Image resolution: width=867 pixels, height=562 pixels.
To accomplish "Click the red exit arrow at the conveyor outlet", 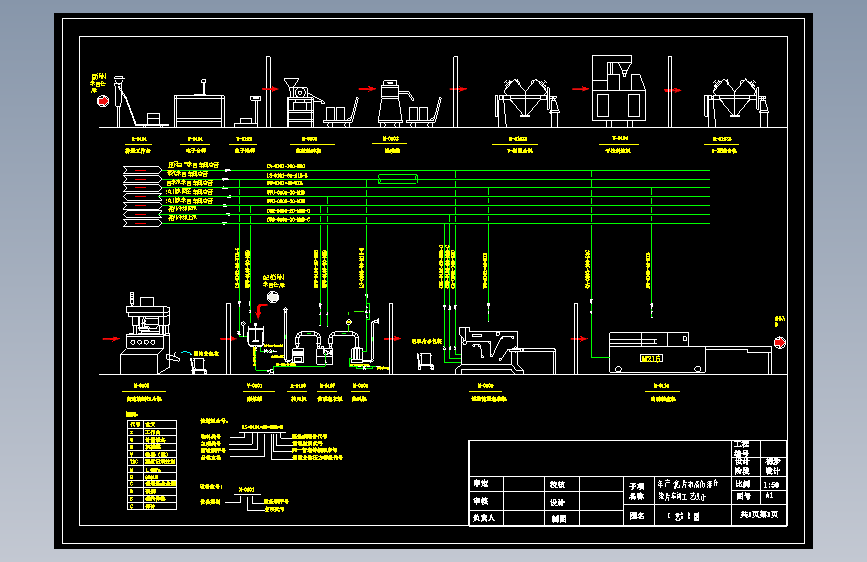I will 780,343.
